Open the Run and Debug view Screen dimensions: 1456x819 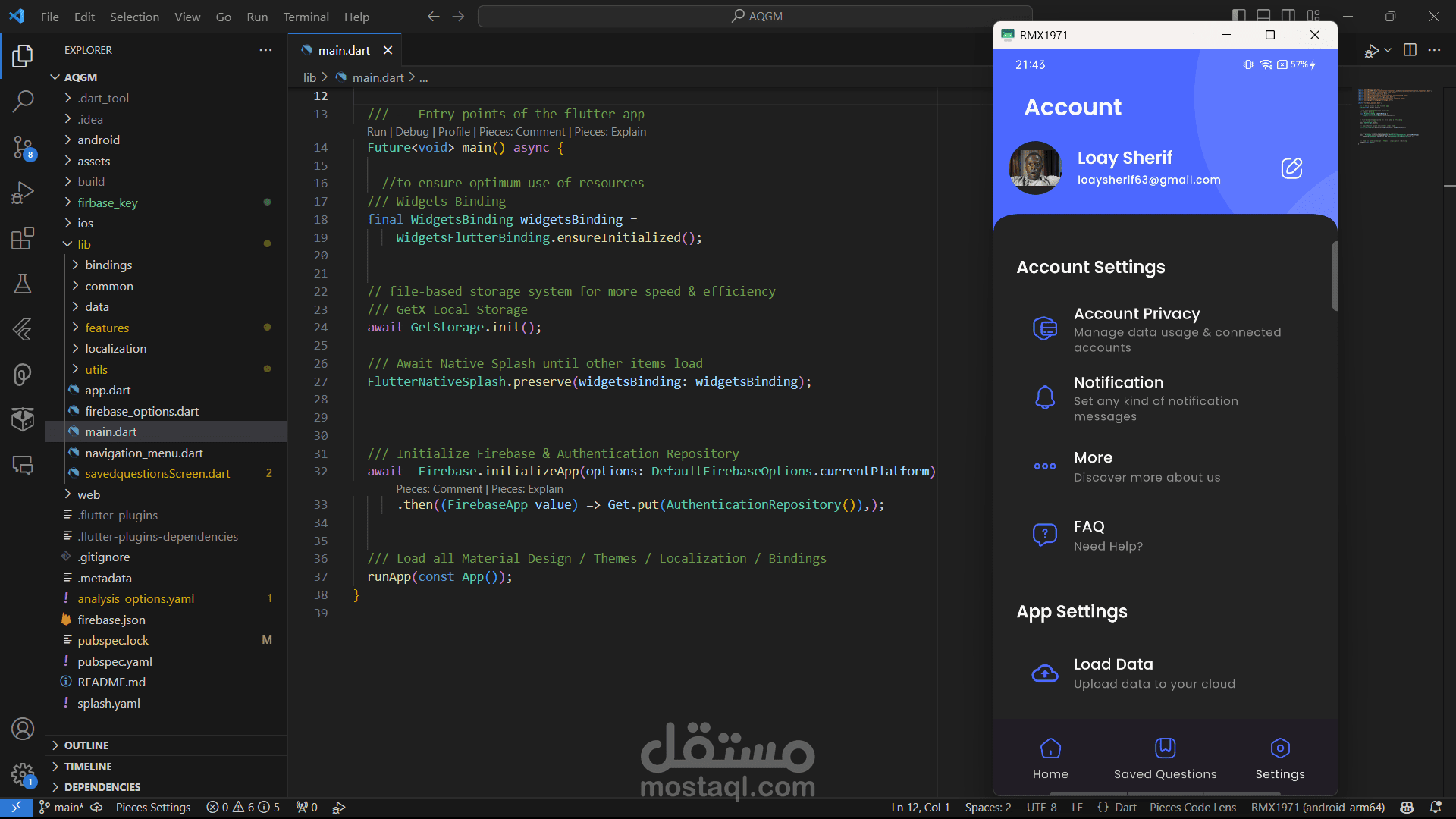23,193
